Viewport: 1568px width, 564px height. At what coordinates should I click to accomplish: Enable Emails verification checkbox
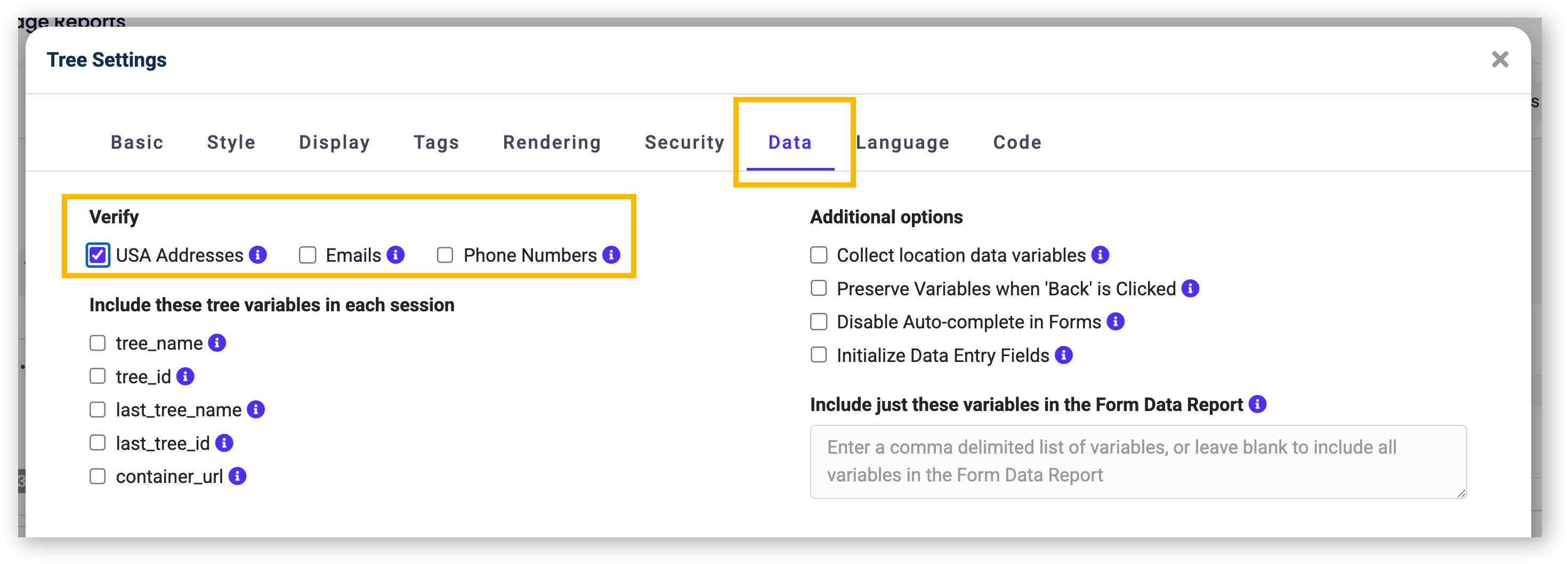[308, 255]
